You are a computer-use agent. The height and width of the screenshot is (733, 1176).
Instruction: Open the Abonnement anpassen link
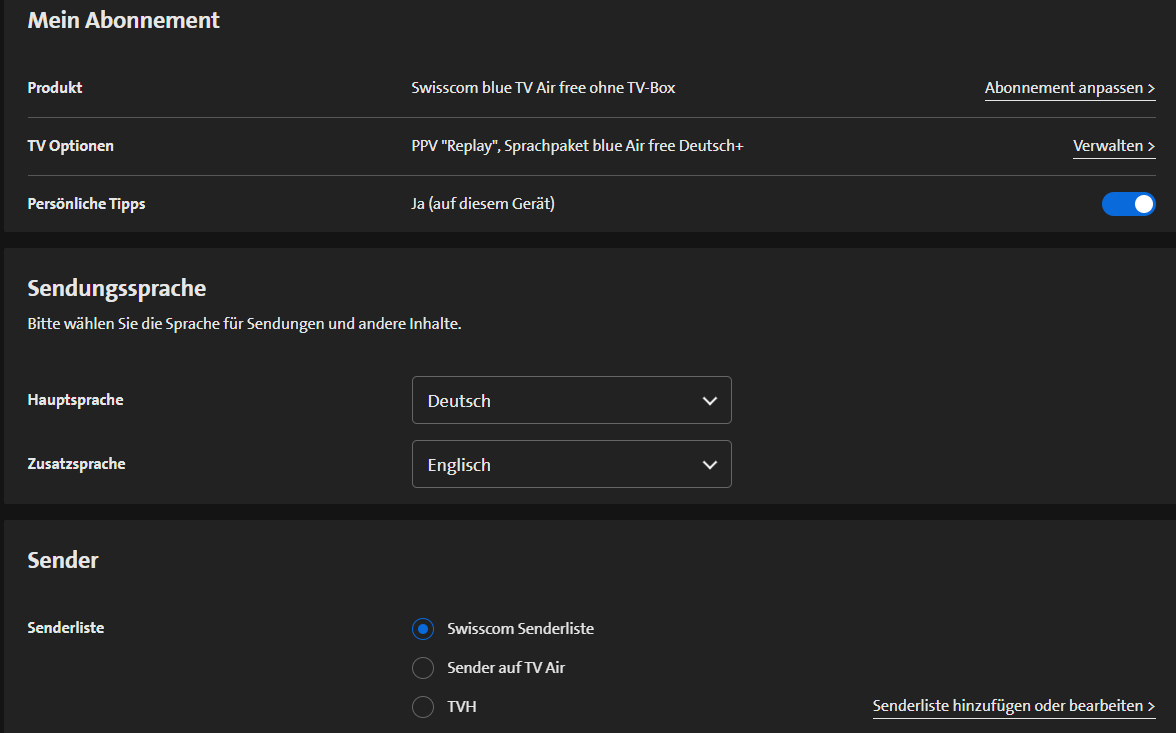pyautogui.click(x=1070, y=88)
